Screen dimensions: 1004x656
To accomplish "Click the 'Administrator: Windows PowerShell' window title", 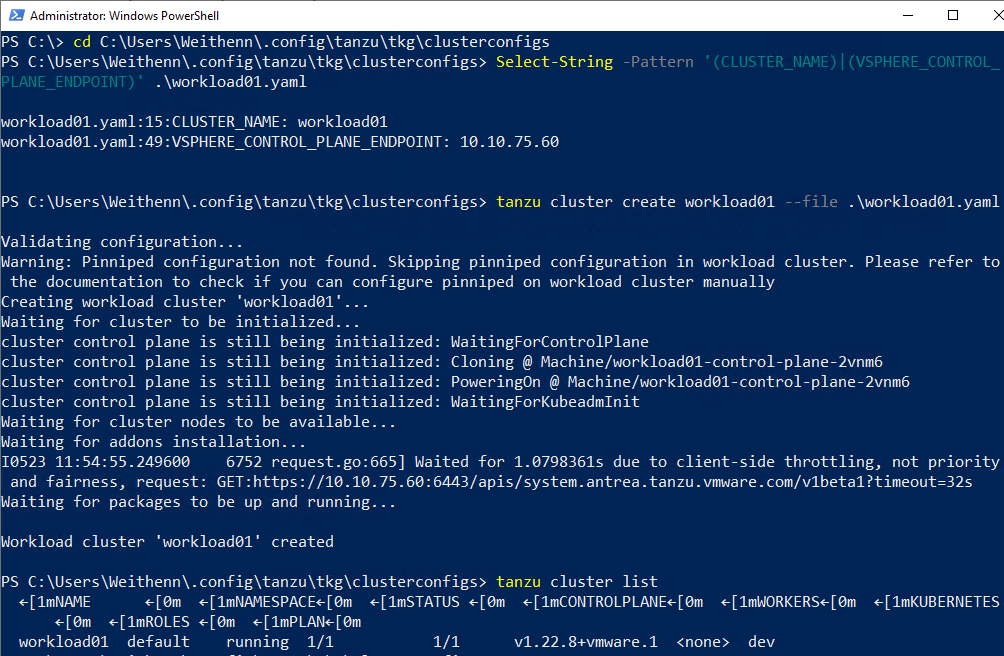I will click(124, 16).
